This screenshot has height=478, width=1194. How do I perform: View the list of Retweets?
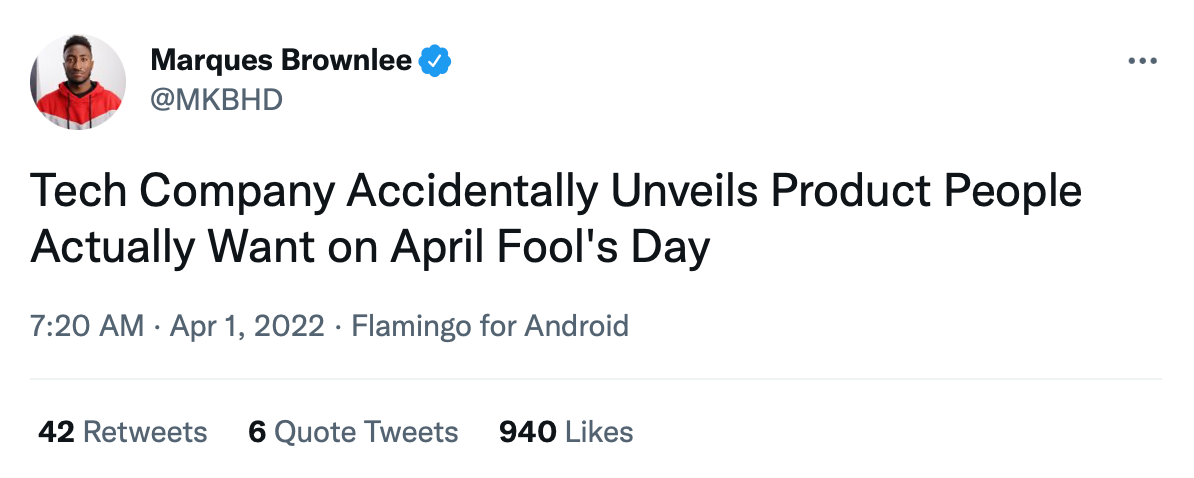pyautogui.click(x=145, y=432)
